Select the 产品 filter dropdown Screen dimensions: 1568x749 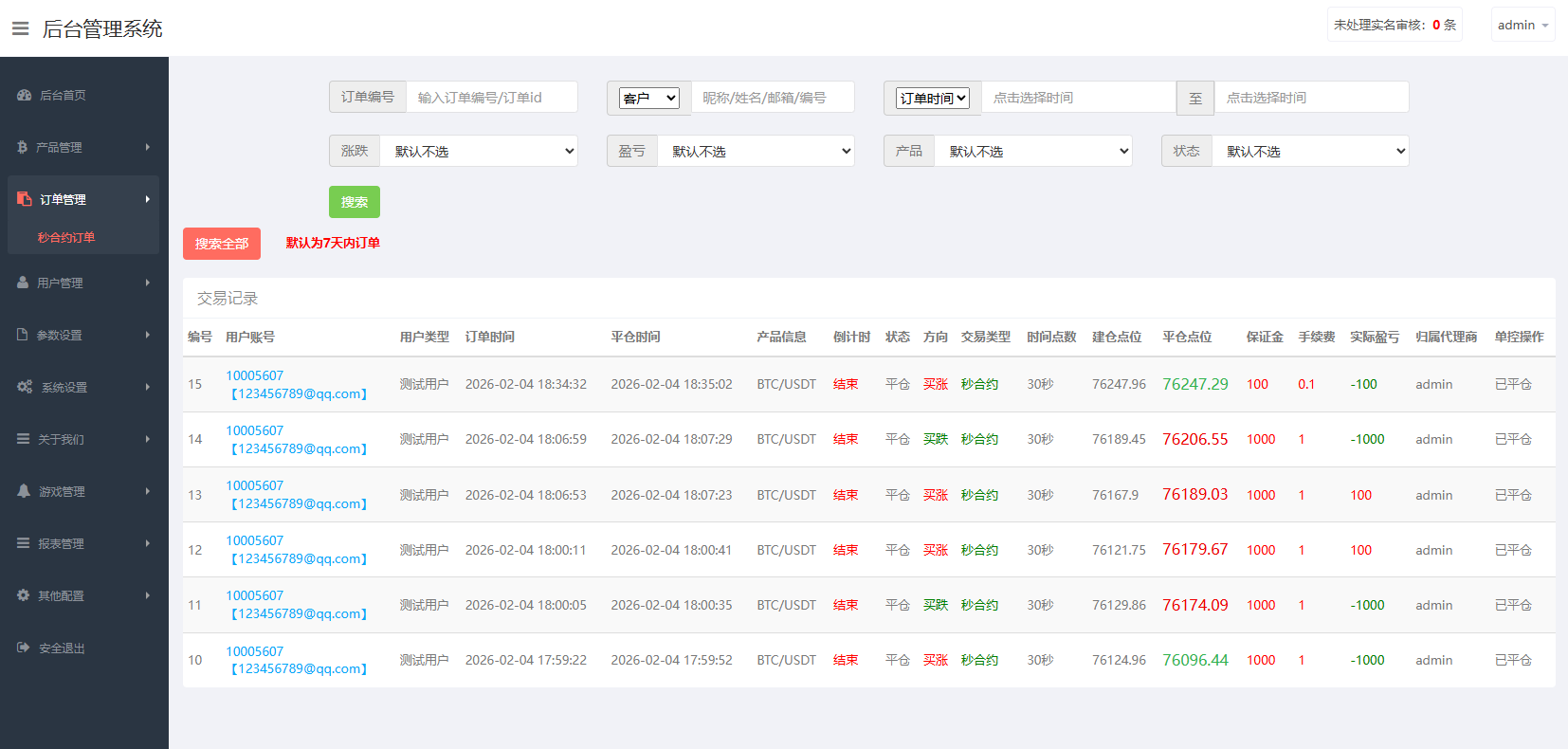[x=1033, y=152]
